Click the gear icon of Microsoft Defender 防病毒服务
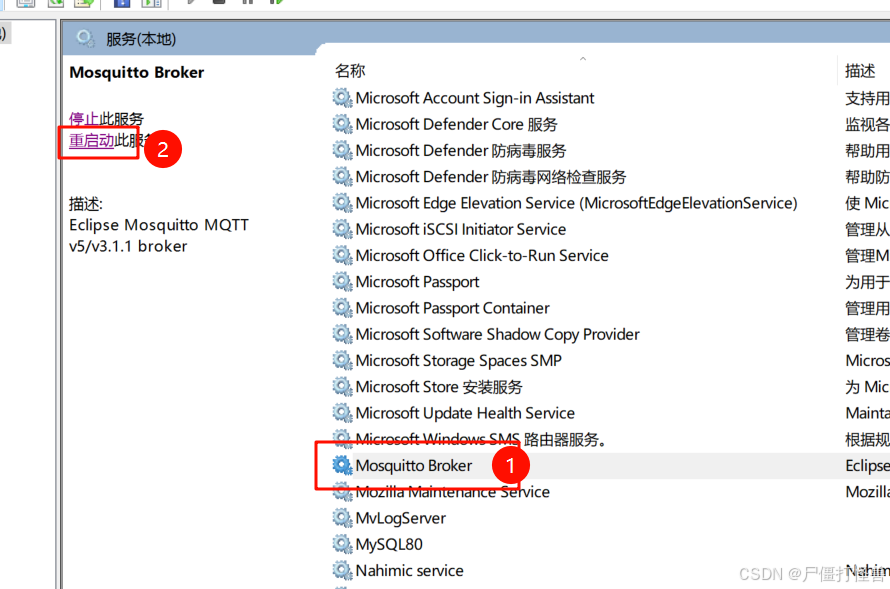Screen dimensions: 890x589 pos(342,150)
